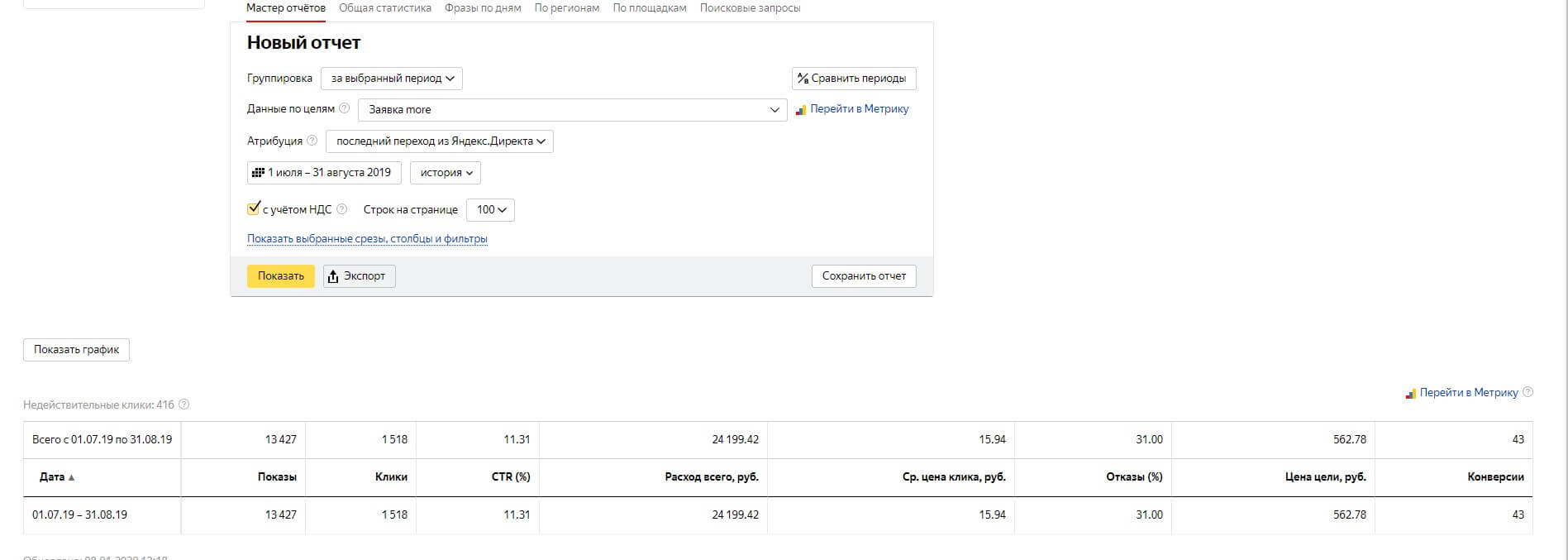
Task: Change rows per page dropdown showing 100
Action: 490,210
